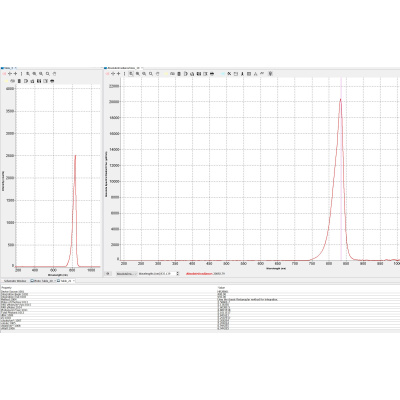Click the grid table icon in the large graph toolbar
Image resolution: width=400 pixels, height=400 pixels.
point(249,74)
